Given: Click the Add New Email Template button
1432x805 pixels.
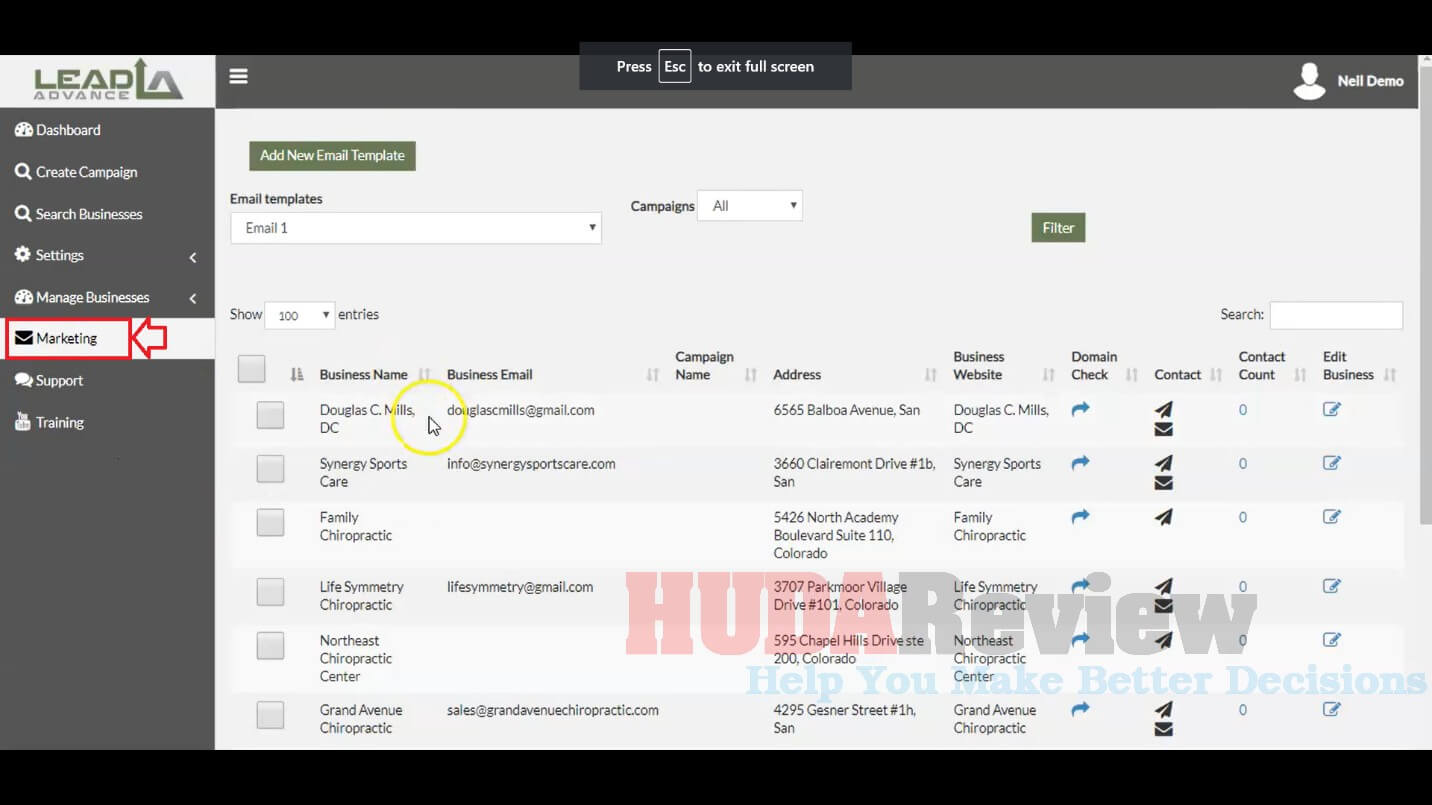Looking at the screenshot, I should point(332,155).
